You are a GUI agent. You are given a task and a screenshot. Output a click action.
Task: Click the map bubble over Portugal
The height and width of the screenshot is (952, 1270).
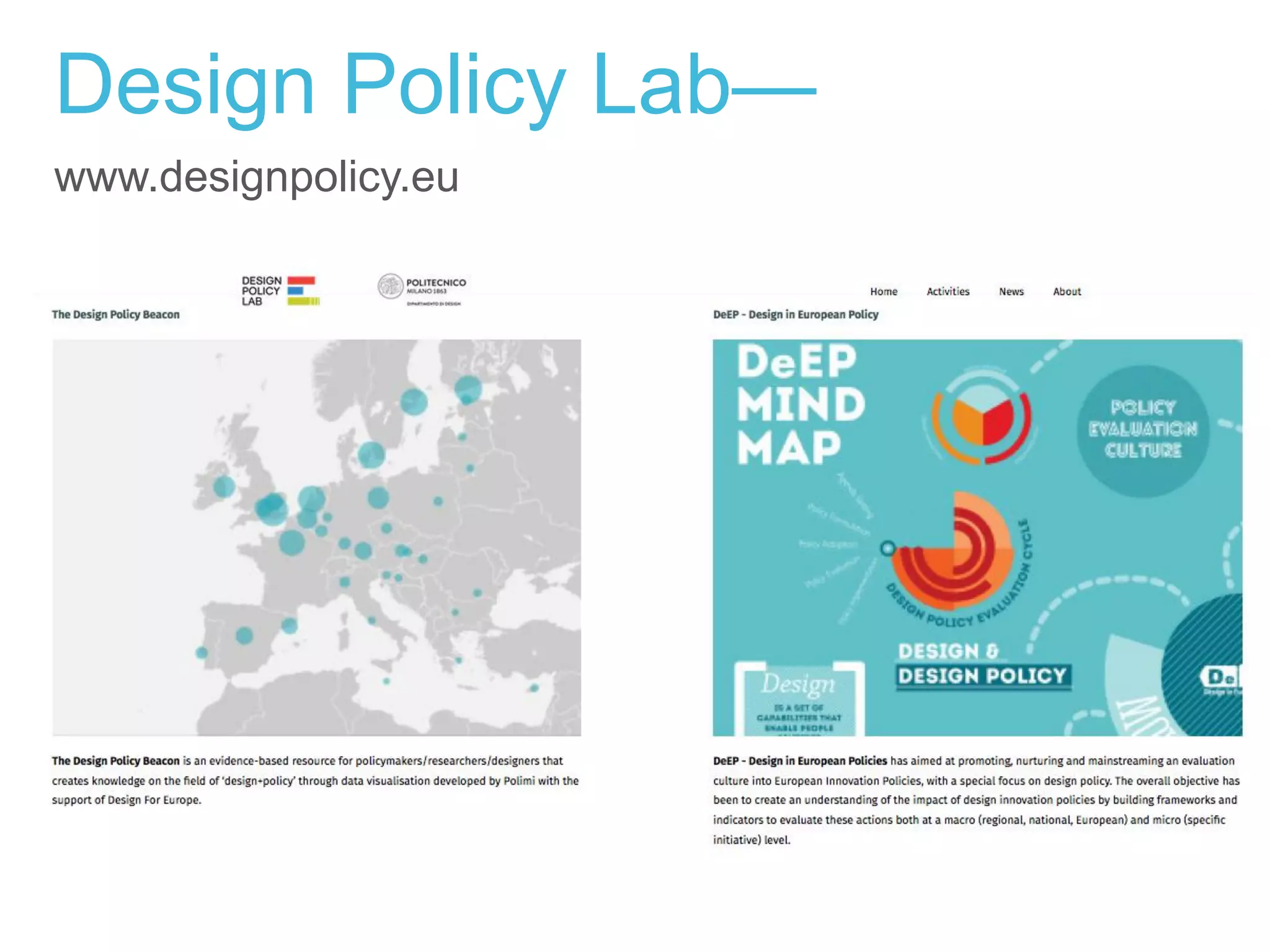pyautogui.click(x=202, y=653)
